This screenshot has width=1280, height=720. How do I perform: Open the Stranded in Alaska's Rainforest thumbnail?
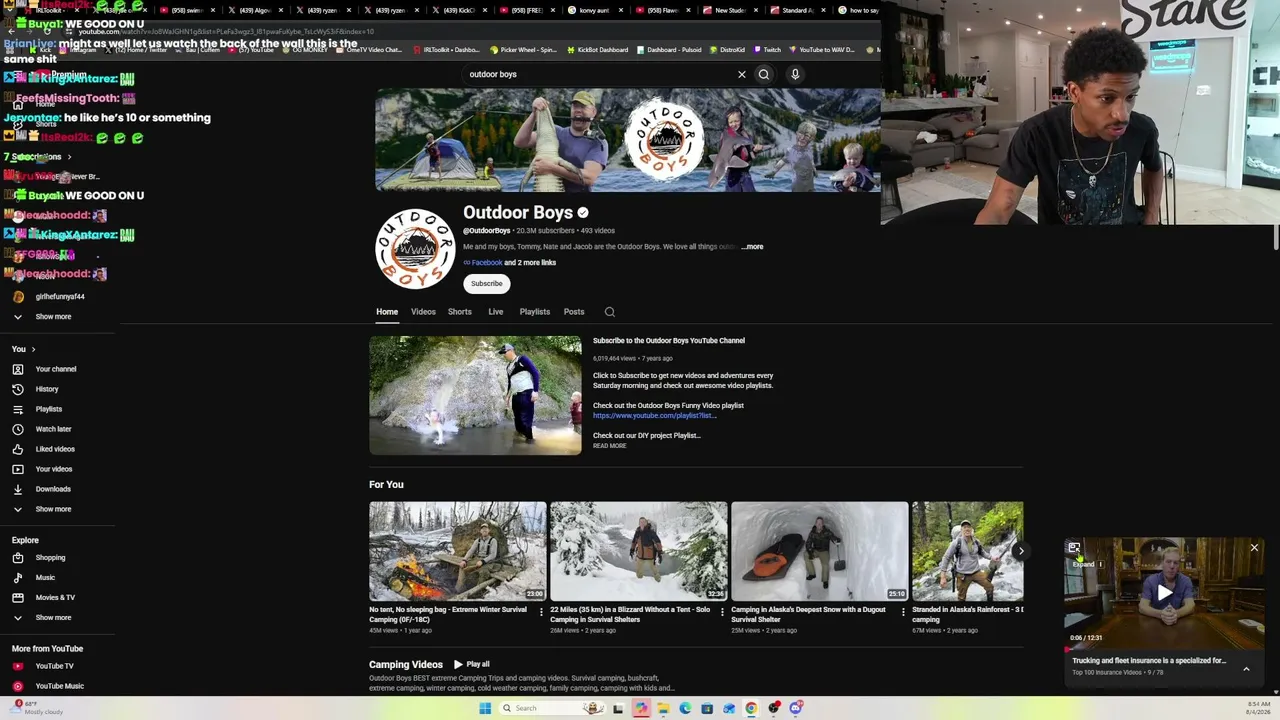click(968, 551)
